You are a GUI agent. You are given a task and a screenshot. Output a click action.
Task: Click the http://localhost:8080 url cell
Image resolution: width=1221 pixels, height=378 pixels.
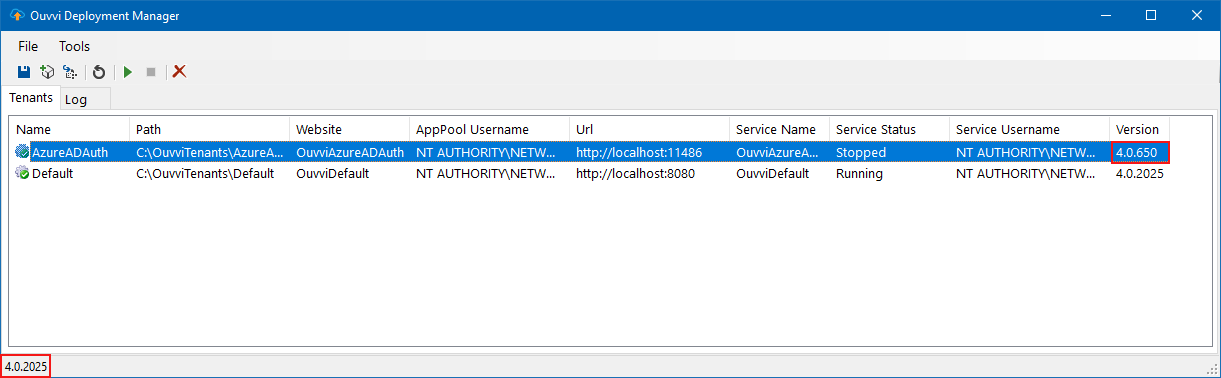tap(635, 173)
